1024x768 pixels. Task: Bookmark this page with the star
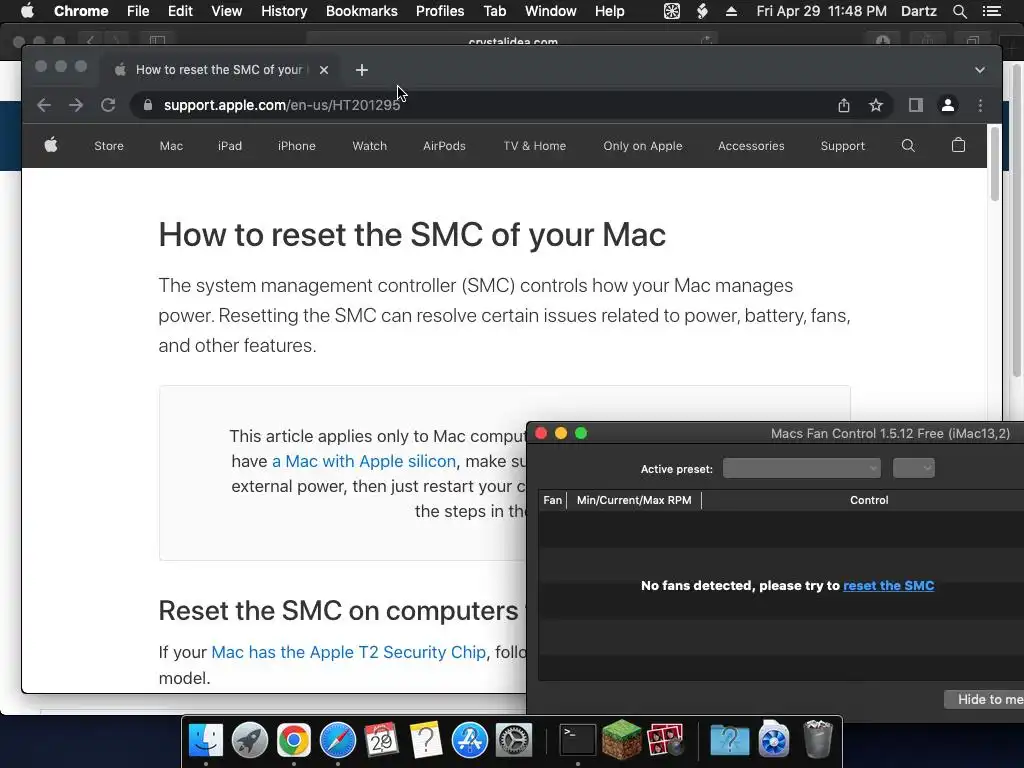tap(876, 105)
